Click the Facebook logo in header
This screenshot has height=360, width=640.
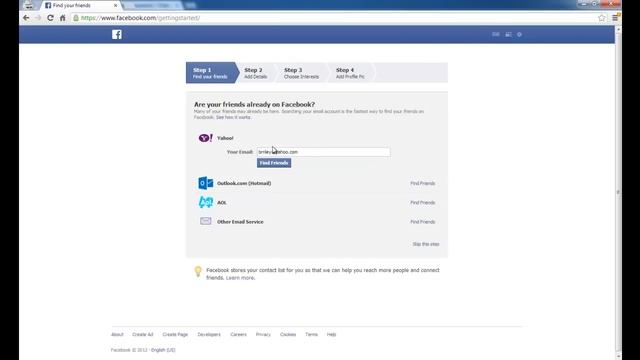117,34
